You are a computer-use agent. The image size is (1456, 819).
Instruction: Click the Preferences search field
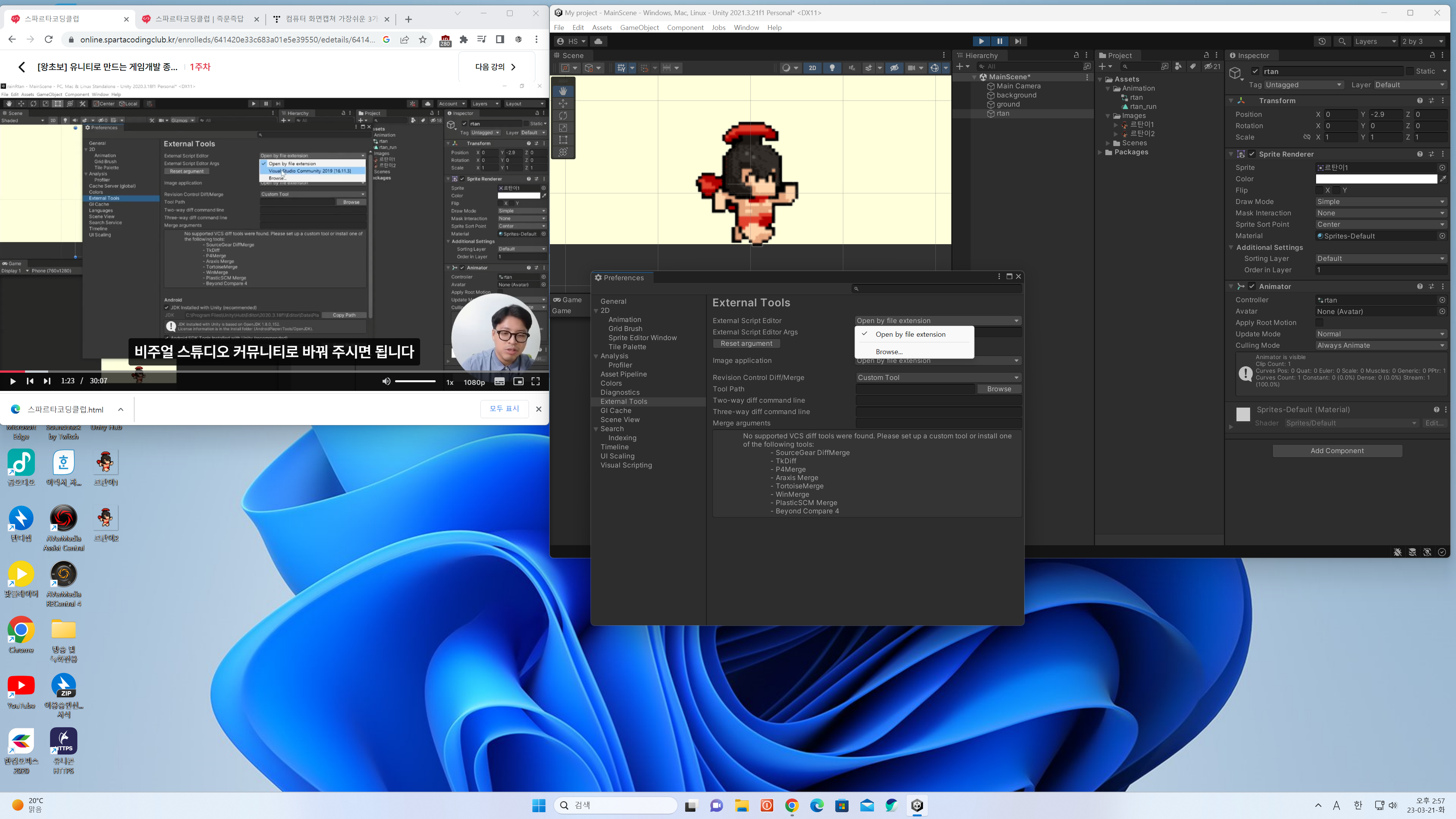pos(937,289)
